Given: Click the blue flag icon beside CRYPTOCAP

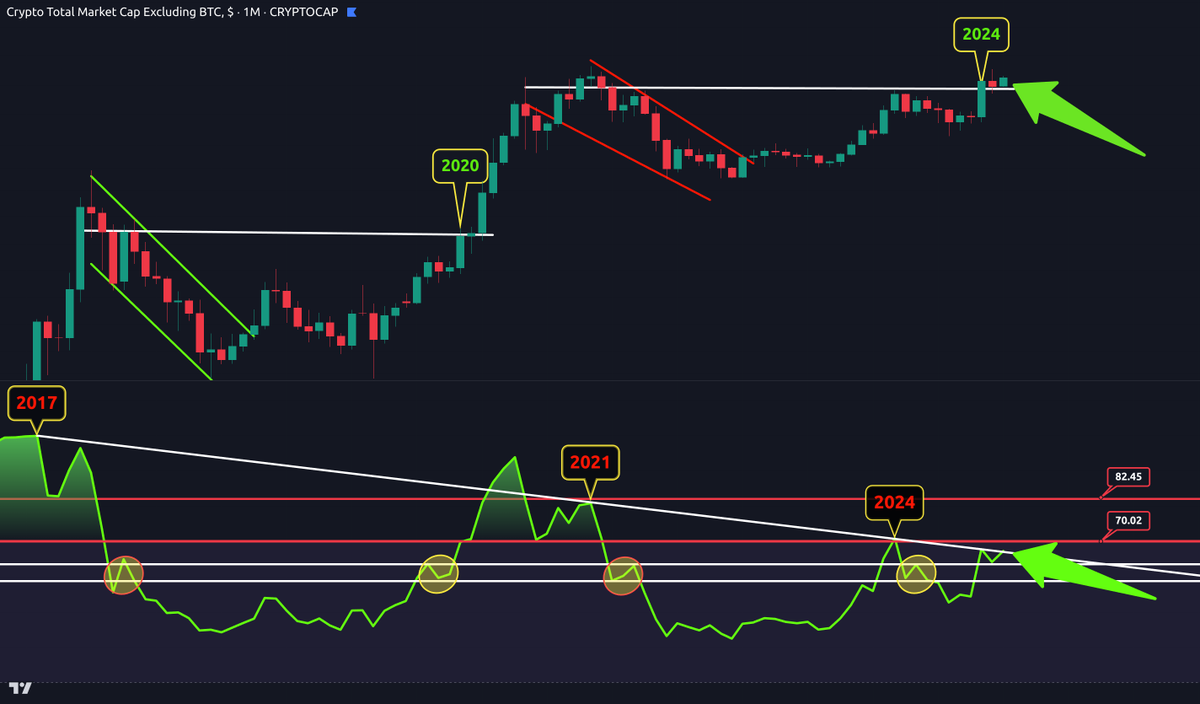Looking at the screenshot, I should 352,10.
